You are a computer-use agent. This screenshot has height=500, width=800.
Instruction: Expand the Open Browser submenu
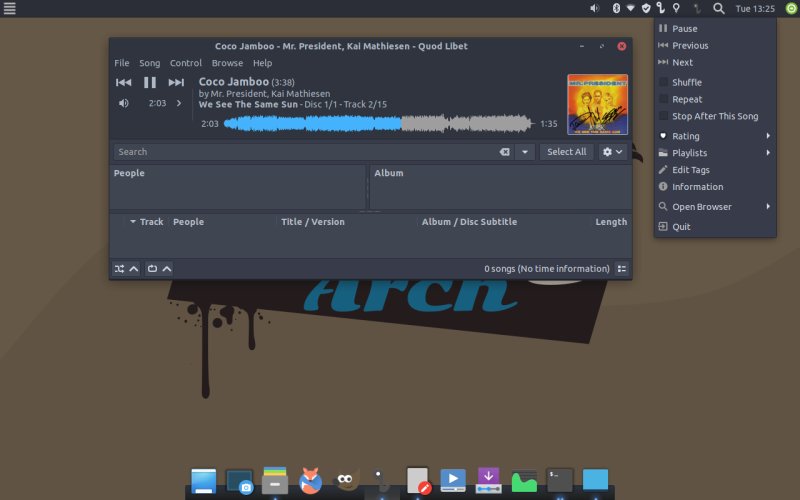[x=715, y=207]
